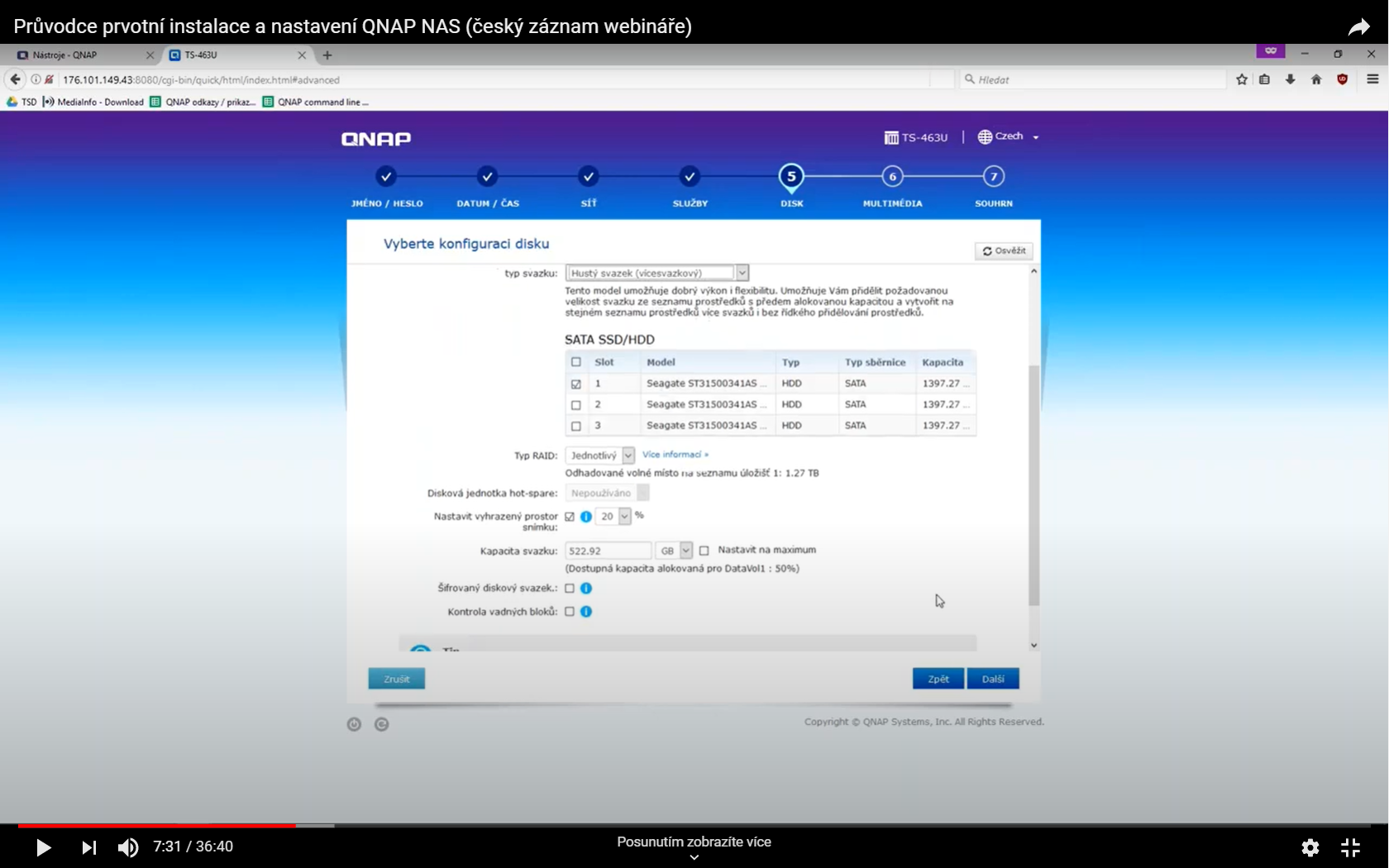
Task: Click the TS-463U device icon
Action: click(x=890, y=138)
